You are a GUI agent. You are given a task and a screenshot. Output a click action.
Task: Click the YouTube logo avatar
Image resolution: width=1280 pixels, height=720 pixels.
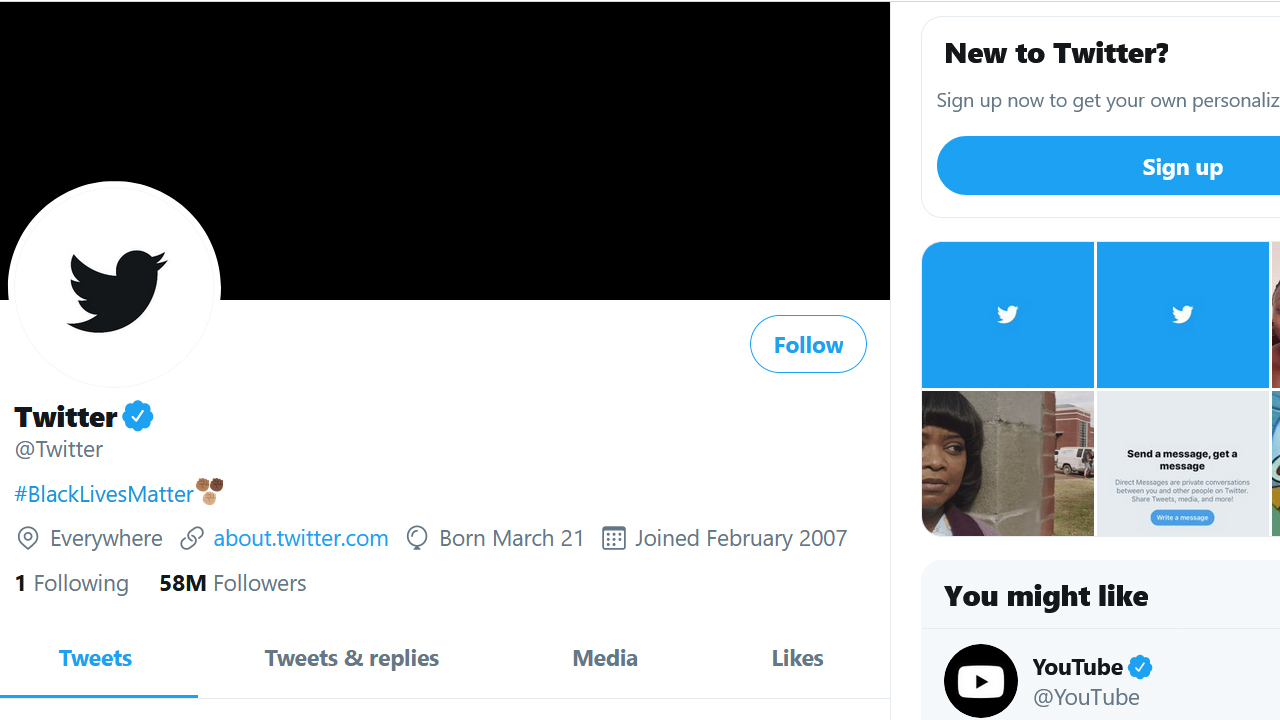[980, 681]
